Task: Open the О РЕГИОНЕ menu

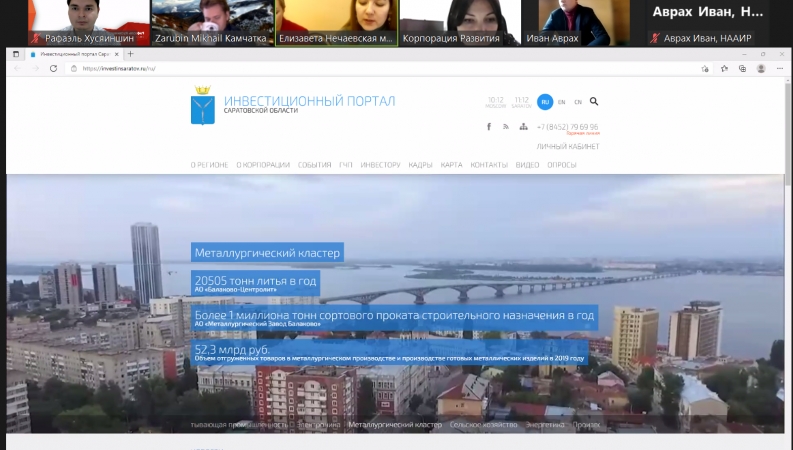Action: pos(209,165)
